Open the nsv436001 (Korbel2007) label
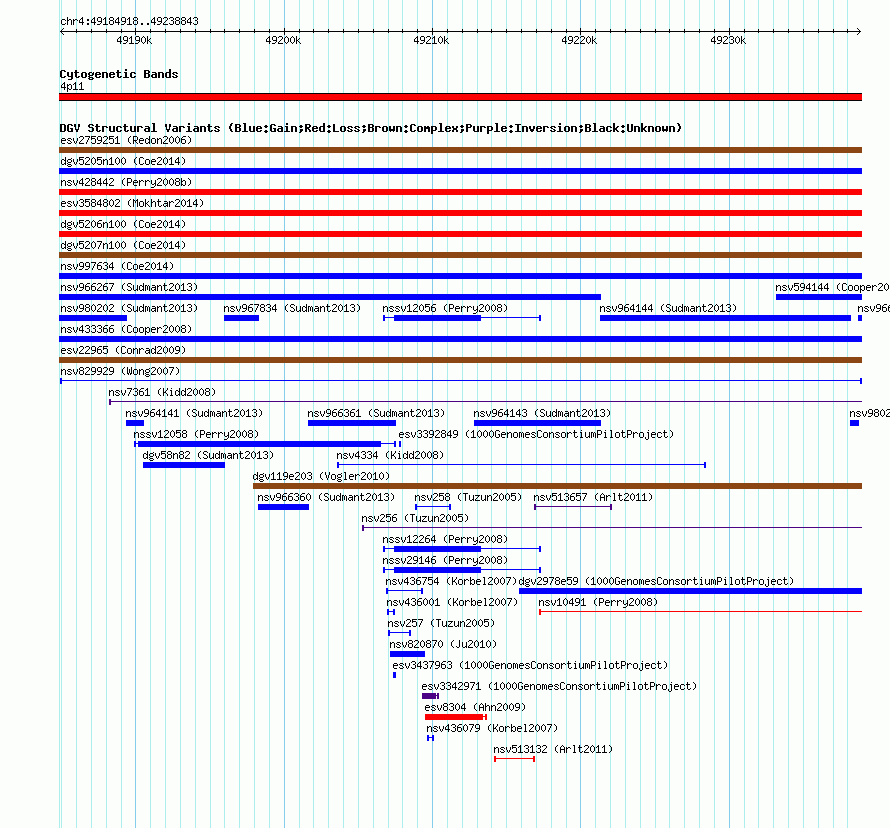Screen dimensions: 890x828 (452, 602)
